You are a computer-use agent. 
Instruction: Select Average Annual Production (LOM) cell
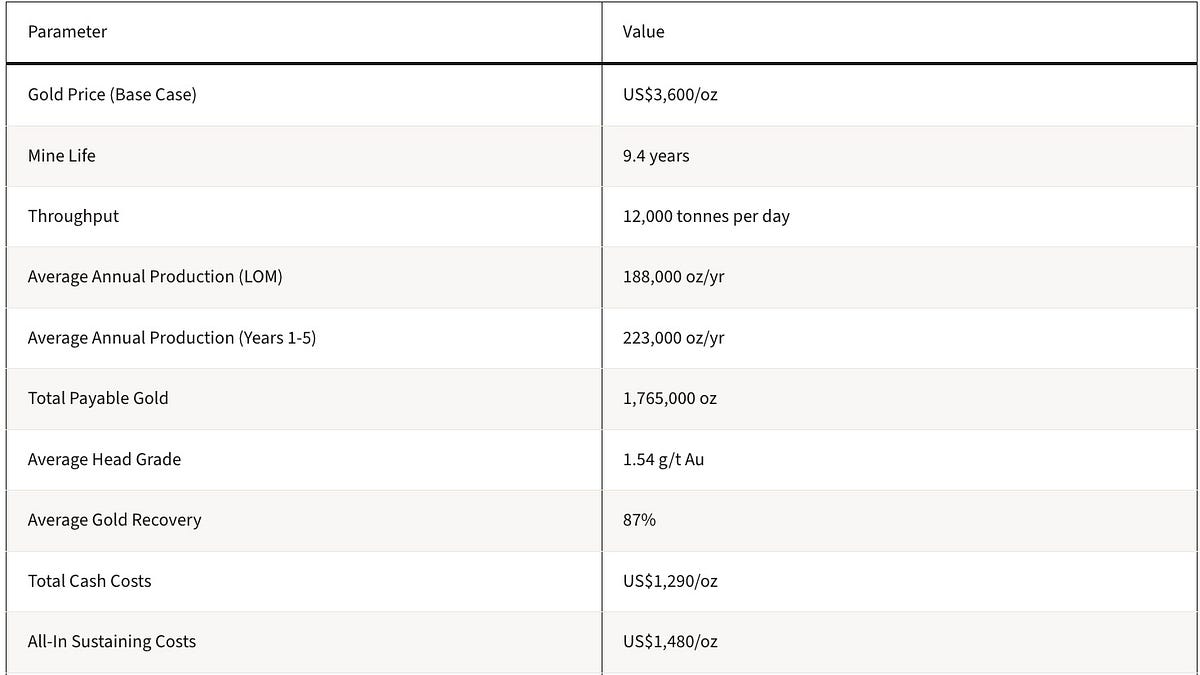pos(304,277)
